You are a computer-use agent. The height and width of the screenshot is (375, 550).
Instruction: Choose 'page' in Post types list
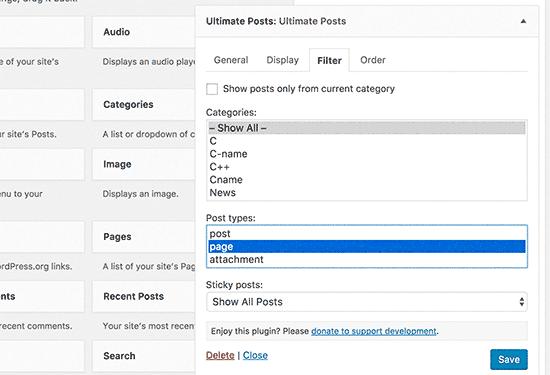tap(367, 247)
